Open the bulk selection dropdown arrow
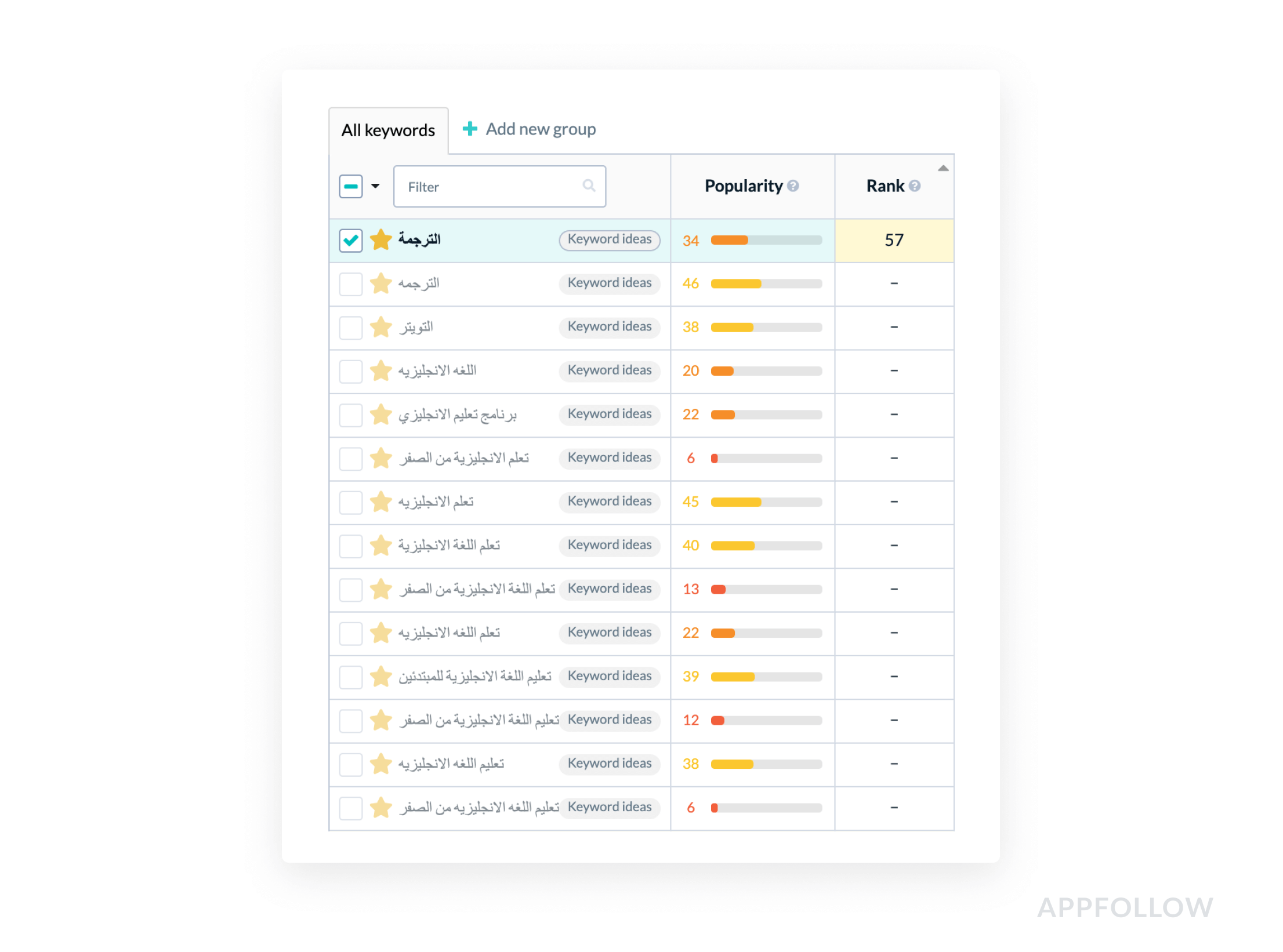Image resolution: width=1283 pixels, height=952 pixels. 375,187
